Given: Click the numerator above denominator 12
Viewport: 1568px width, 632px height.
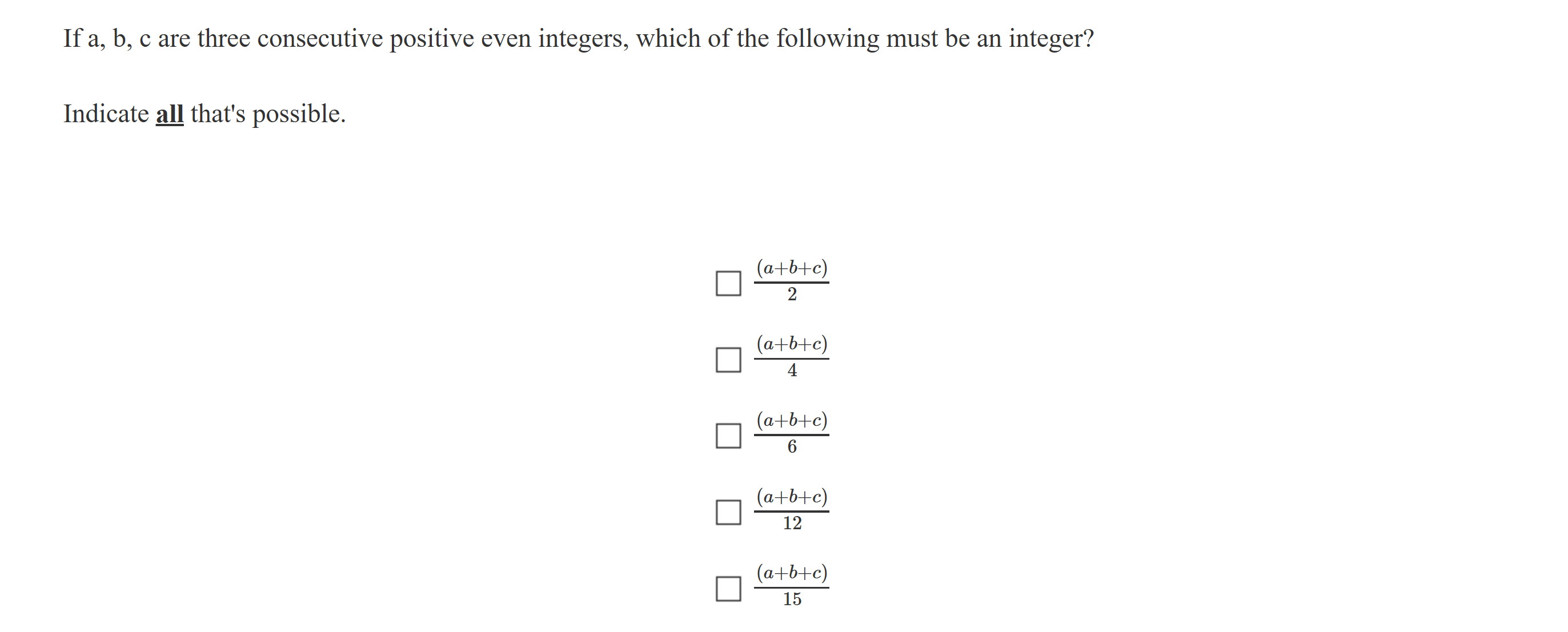Looking at the screenshot, I should [x=791, y=497].
